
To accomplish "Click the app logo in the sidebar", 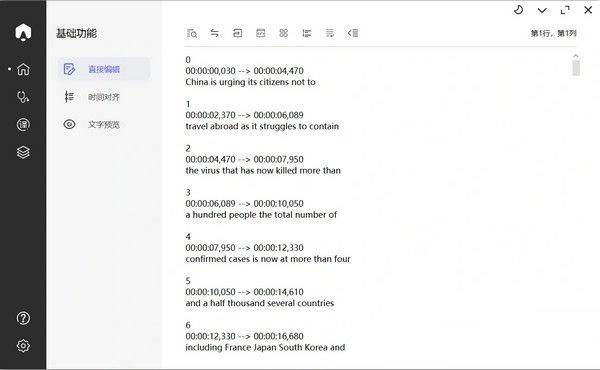I will [23, 32].
